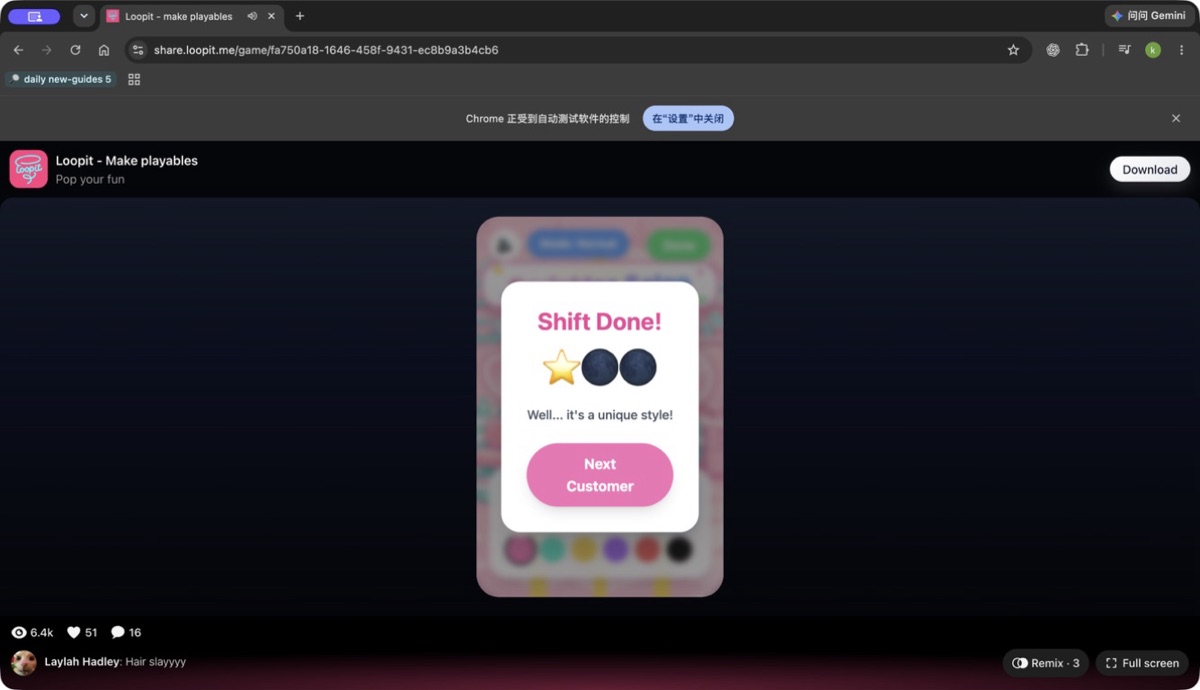Like the game with heart icon
The height and width of the screenshot is (690, 1200).
tap(73, 633)
